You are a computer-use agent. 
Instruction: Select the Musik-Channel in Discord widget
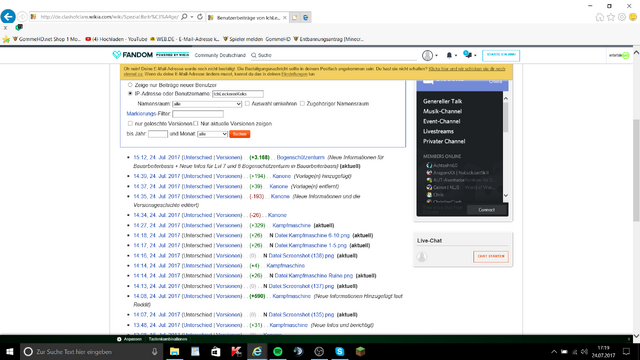(x=442, y=111)
